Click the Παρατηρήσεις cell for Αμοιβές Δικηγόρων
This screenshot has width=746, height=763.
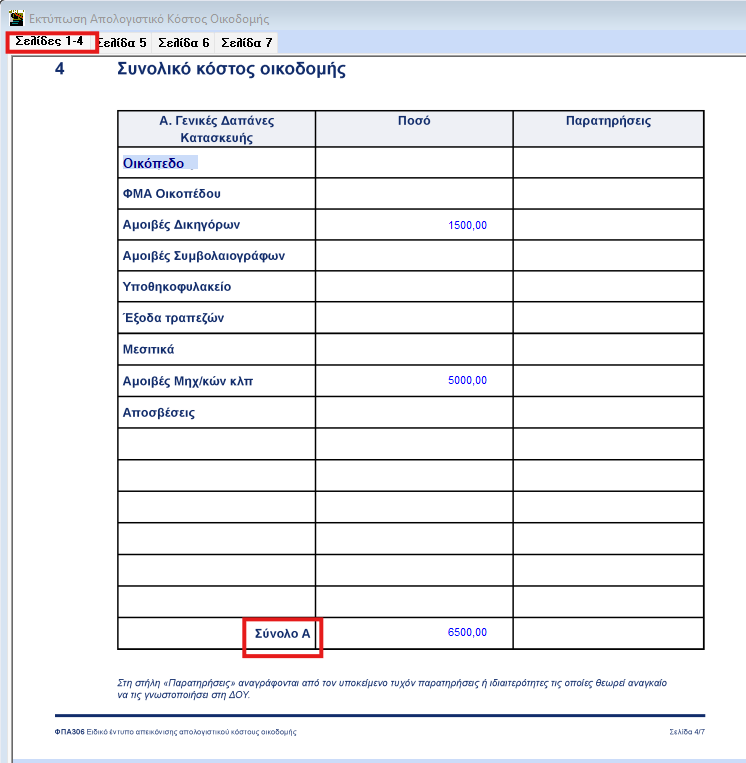(x=608, y=225)
